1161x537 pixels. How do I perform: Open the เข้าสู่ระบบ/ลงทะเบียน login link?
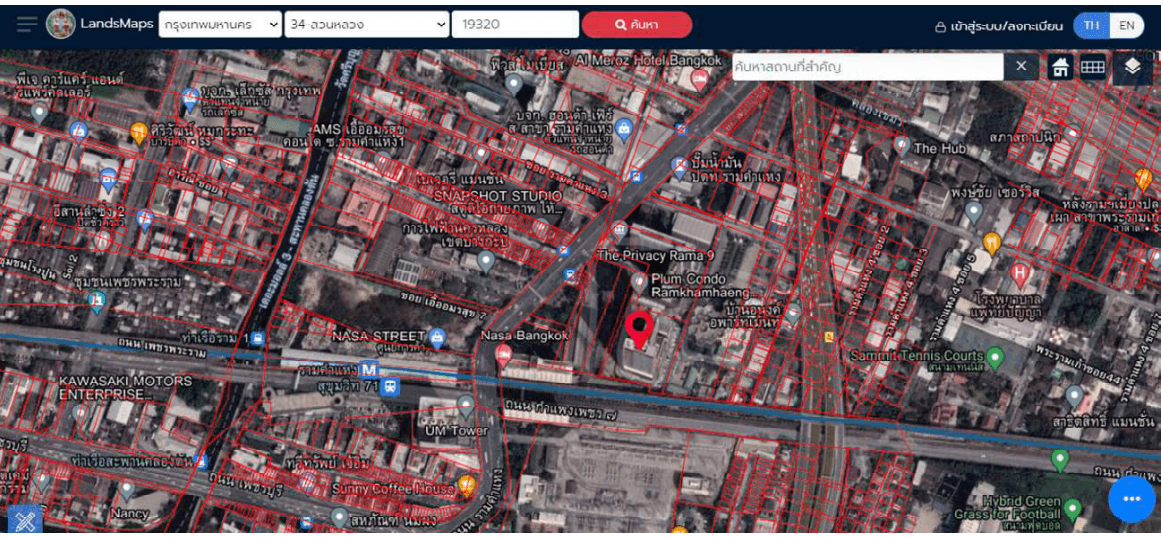(x=999, y=26)
